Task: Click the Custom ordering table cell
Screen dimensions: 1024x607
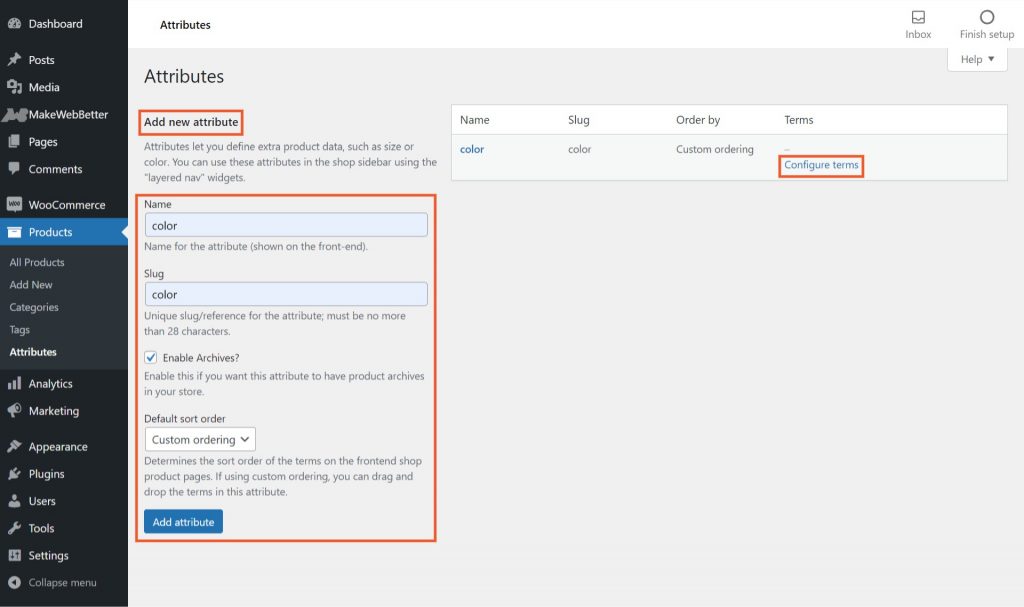Action: [714, 149]
